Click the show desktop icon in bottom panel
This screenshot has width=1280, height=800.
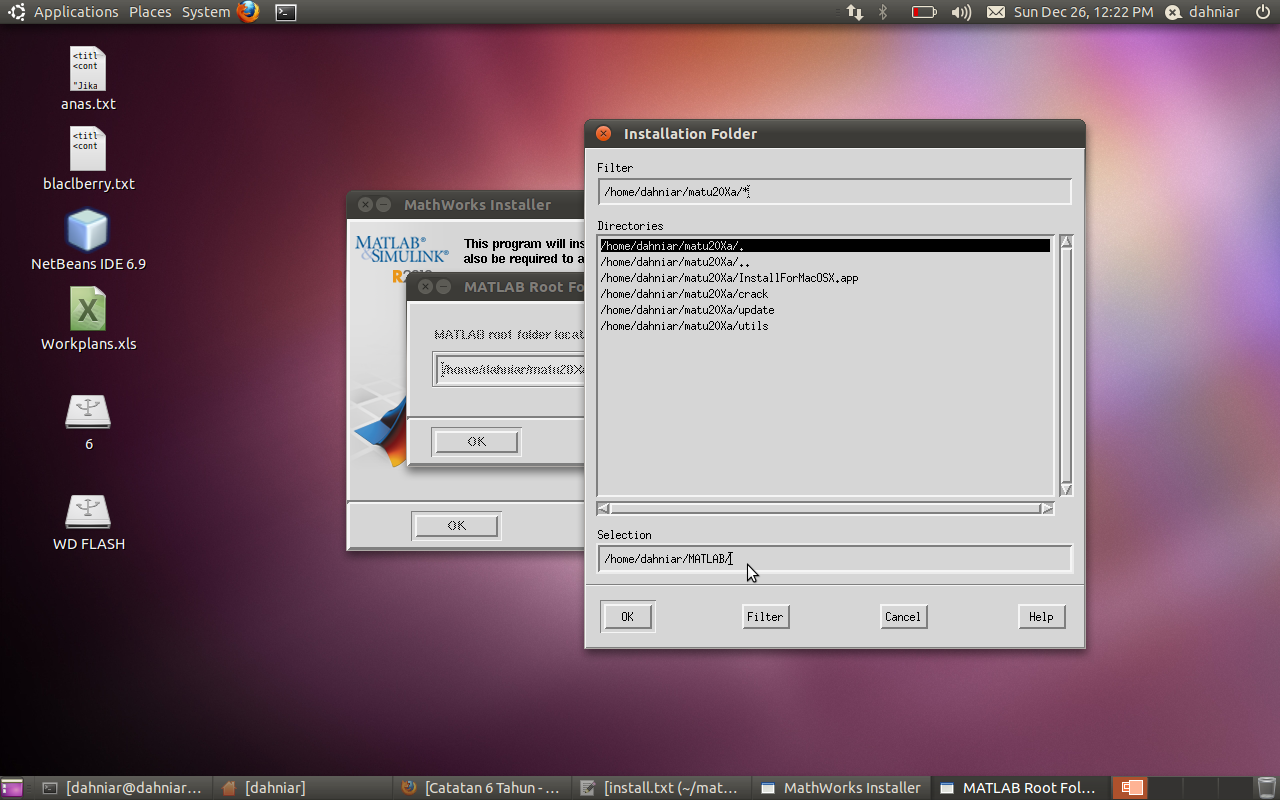12,788
